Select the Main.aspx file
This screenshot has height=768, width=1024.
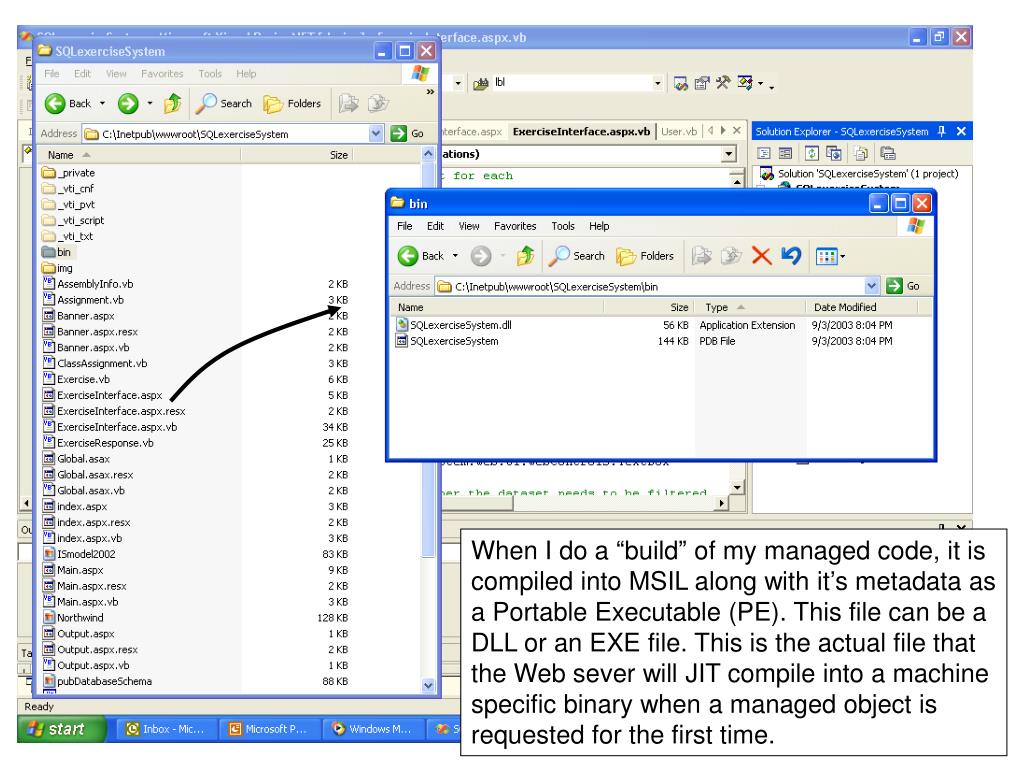pyautogui.click(x=73, y=569)
